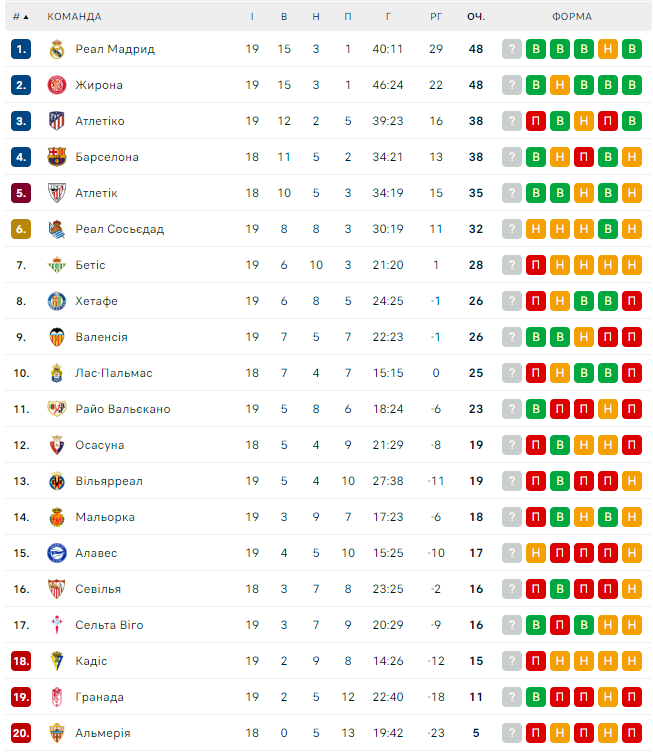Image resolution: width=653 pixels, height=752 pixels.
Task: Click the Real Madrid club crest
Action: point(56,49)
